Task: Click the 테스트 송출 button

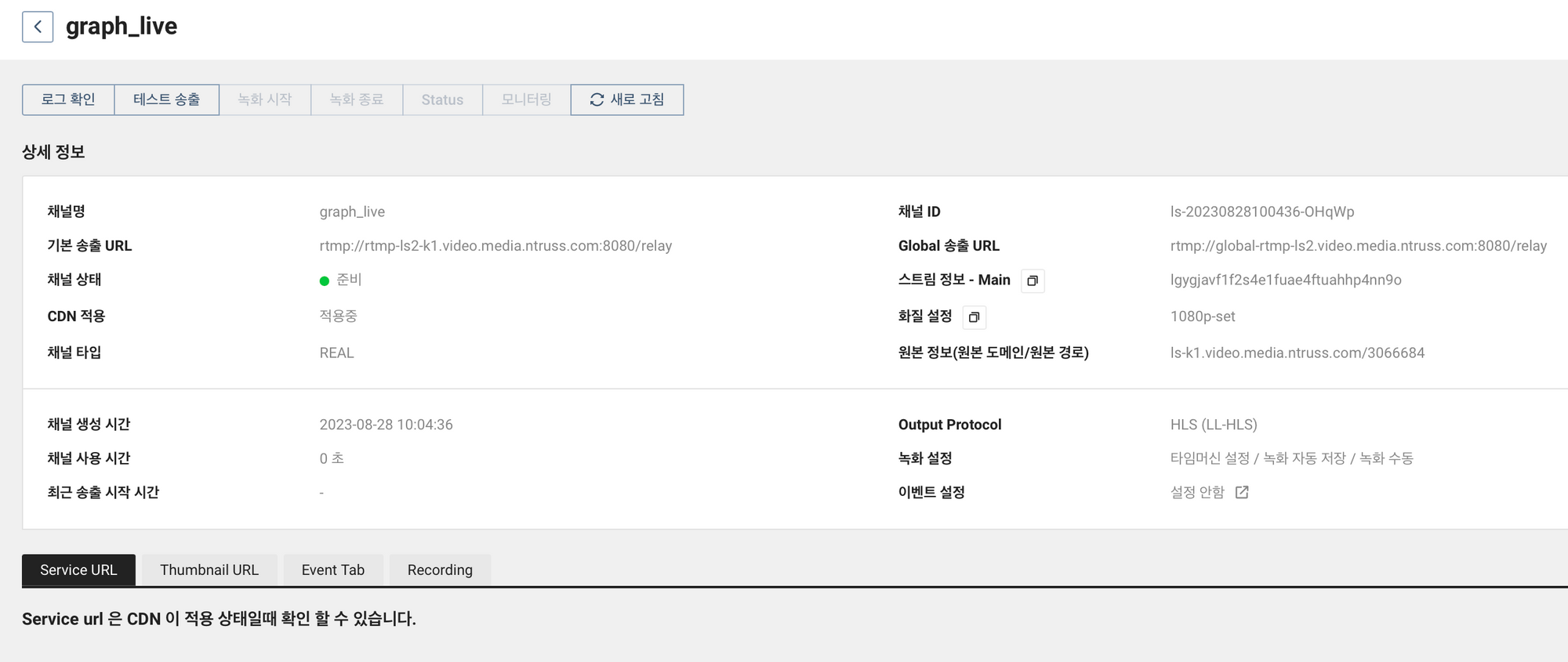Action: 166,99
